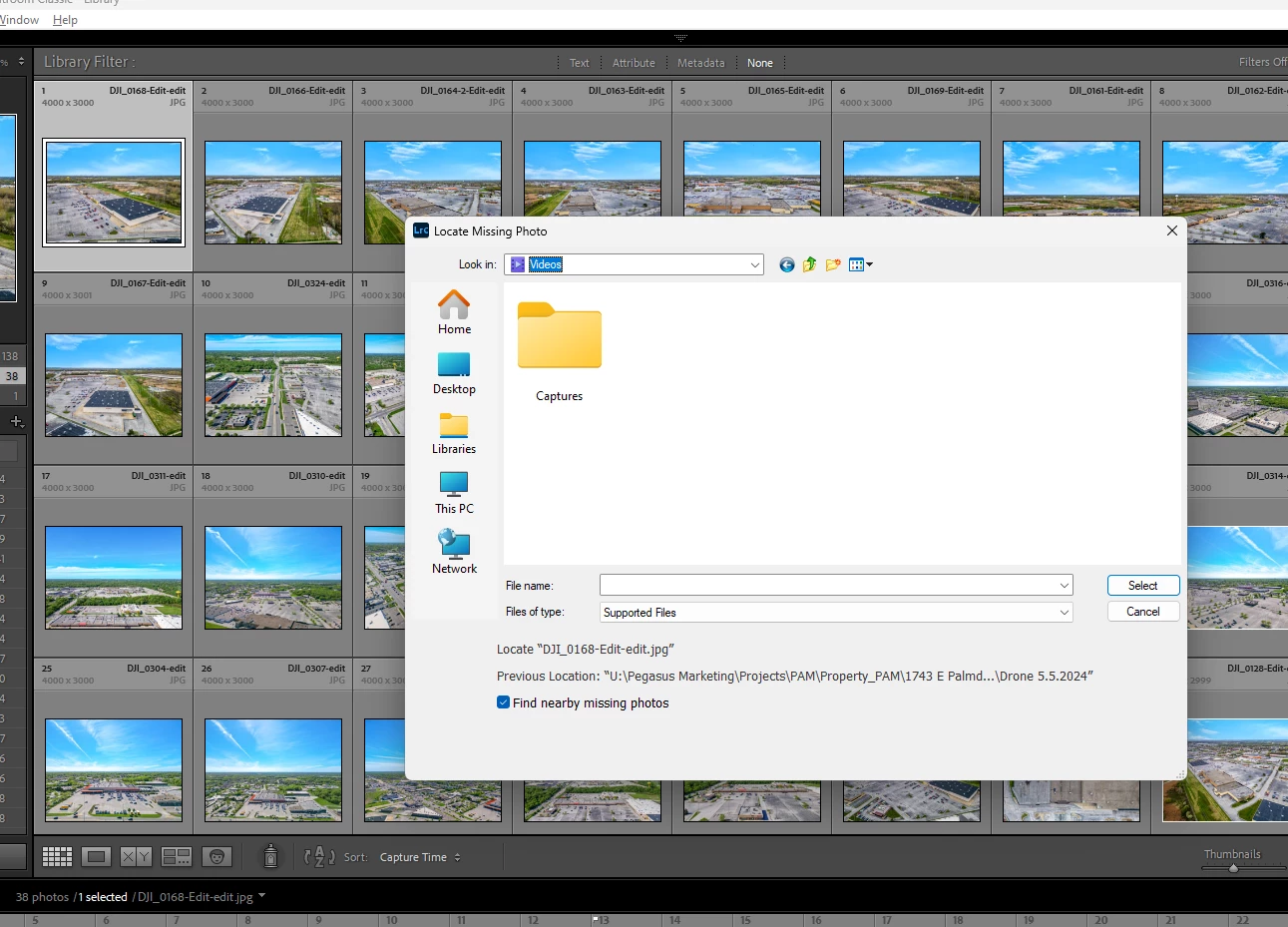Select thumbnail DJI_0166-Edit-edit
The width and height of the screenshot is (1288, 927).
pyautogui.click(x=273, y=193)
